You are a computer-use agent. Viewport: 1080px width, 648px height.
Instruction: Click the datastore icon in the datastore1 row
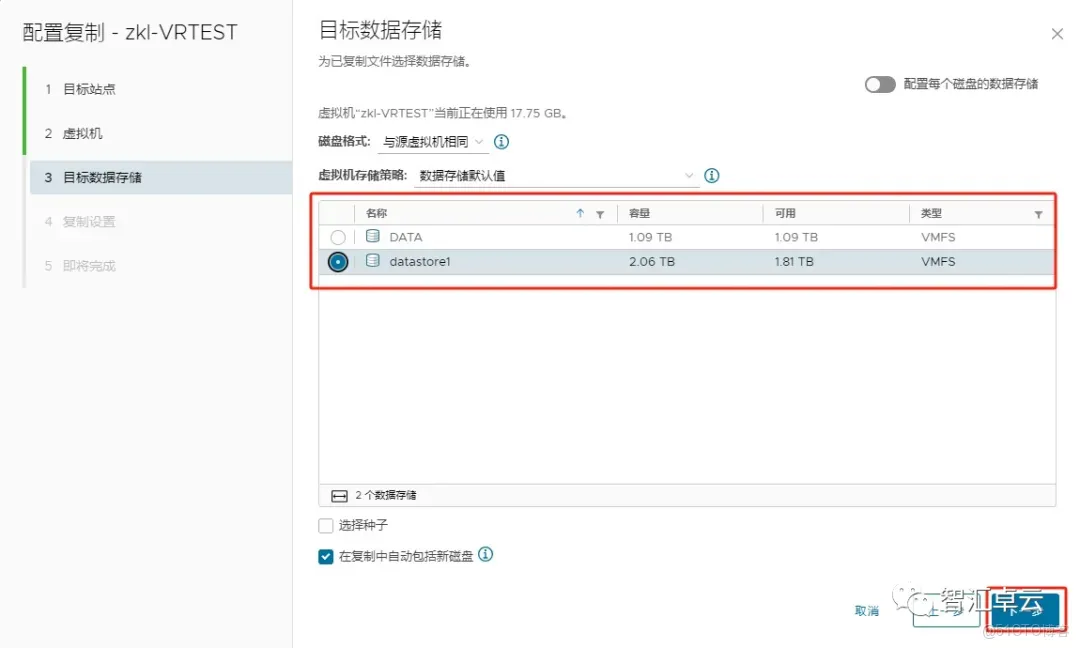pos(373,261)
